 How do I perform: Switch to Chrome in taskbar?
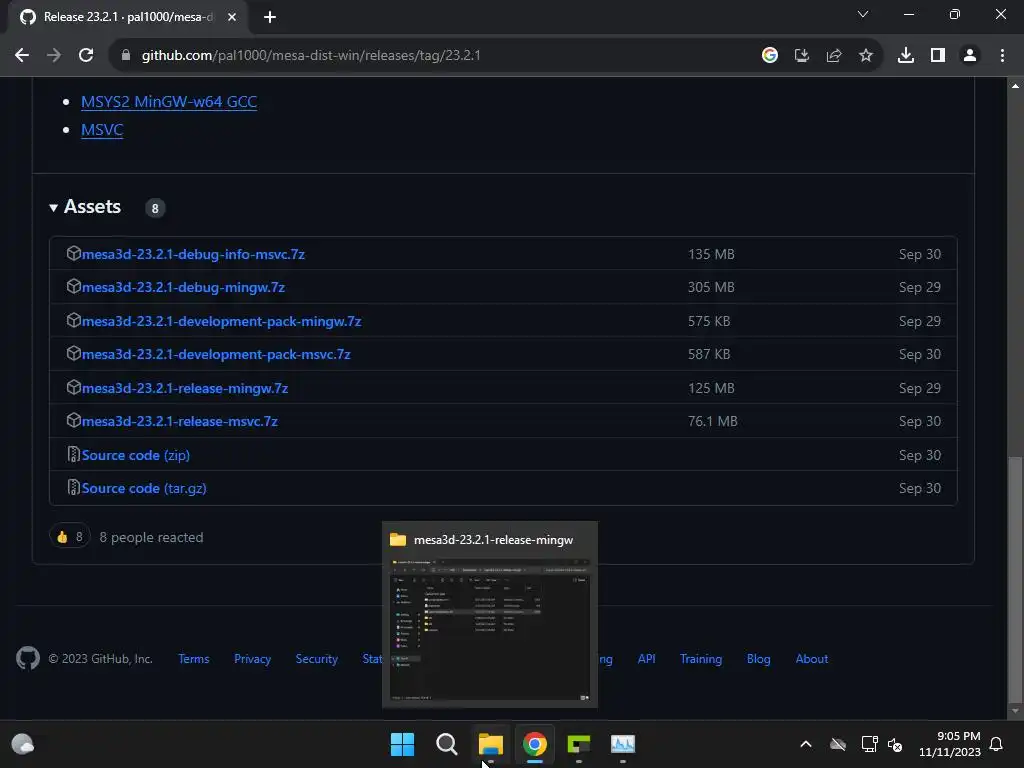click(535, 744)
